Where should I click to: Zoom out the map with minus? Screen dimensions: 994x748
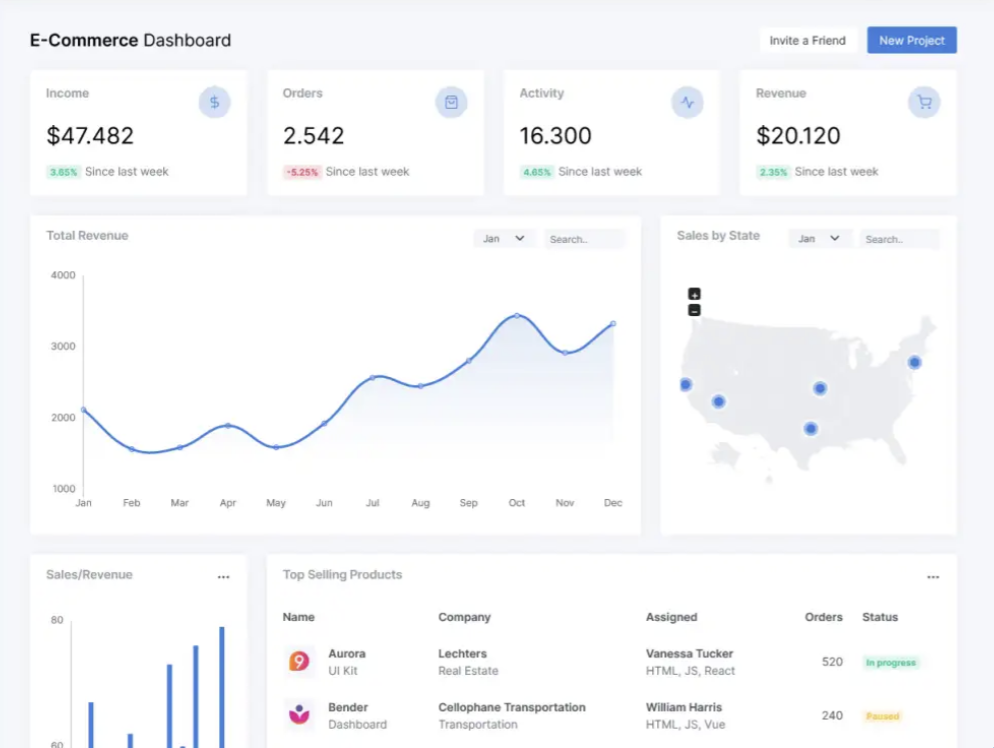(x=694, y=310)
